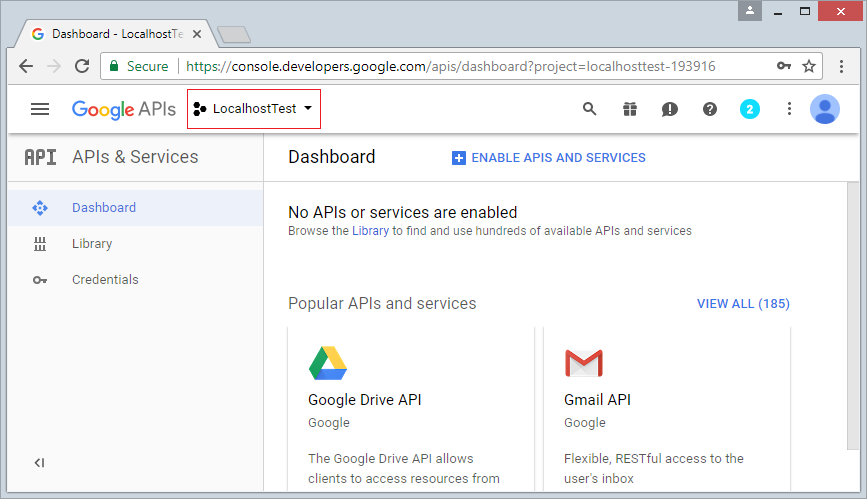Click the 'Popular APIs and services' heading
The height and width of the screenshot is (499, 867).
point(382,304)
